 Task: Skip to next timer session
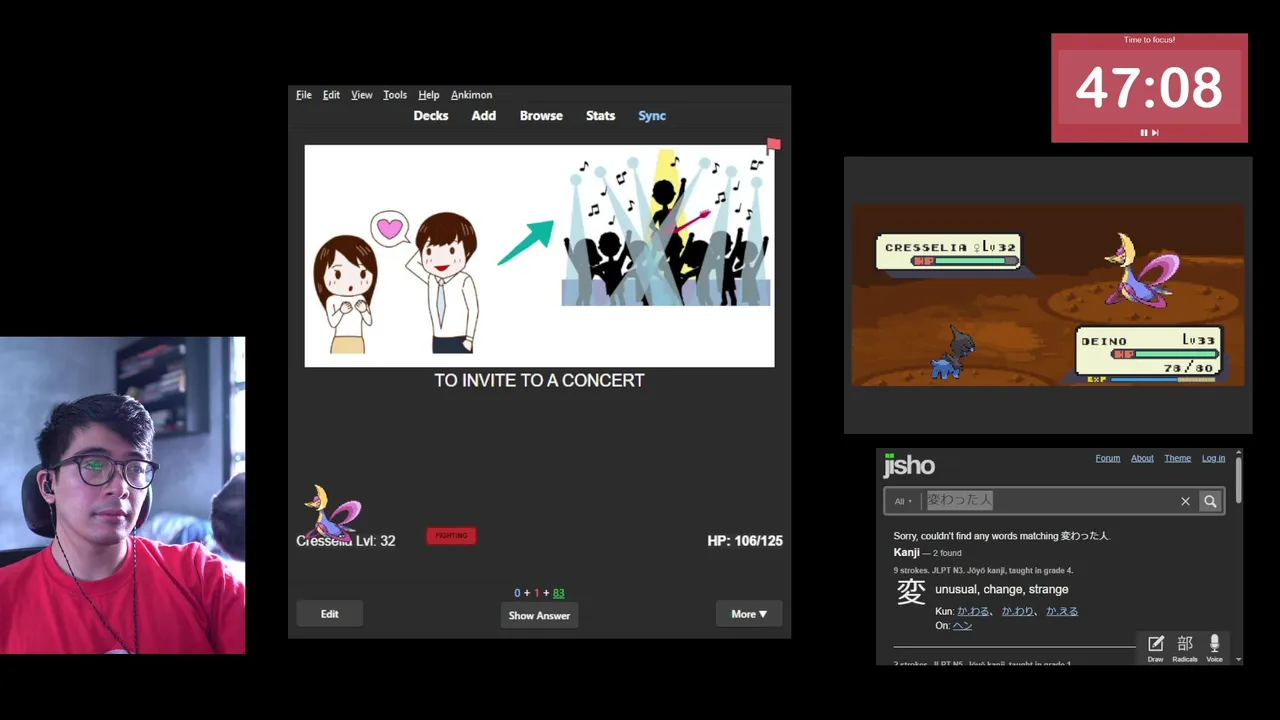coord(1155,132)
